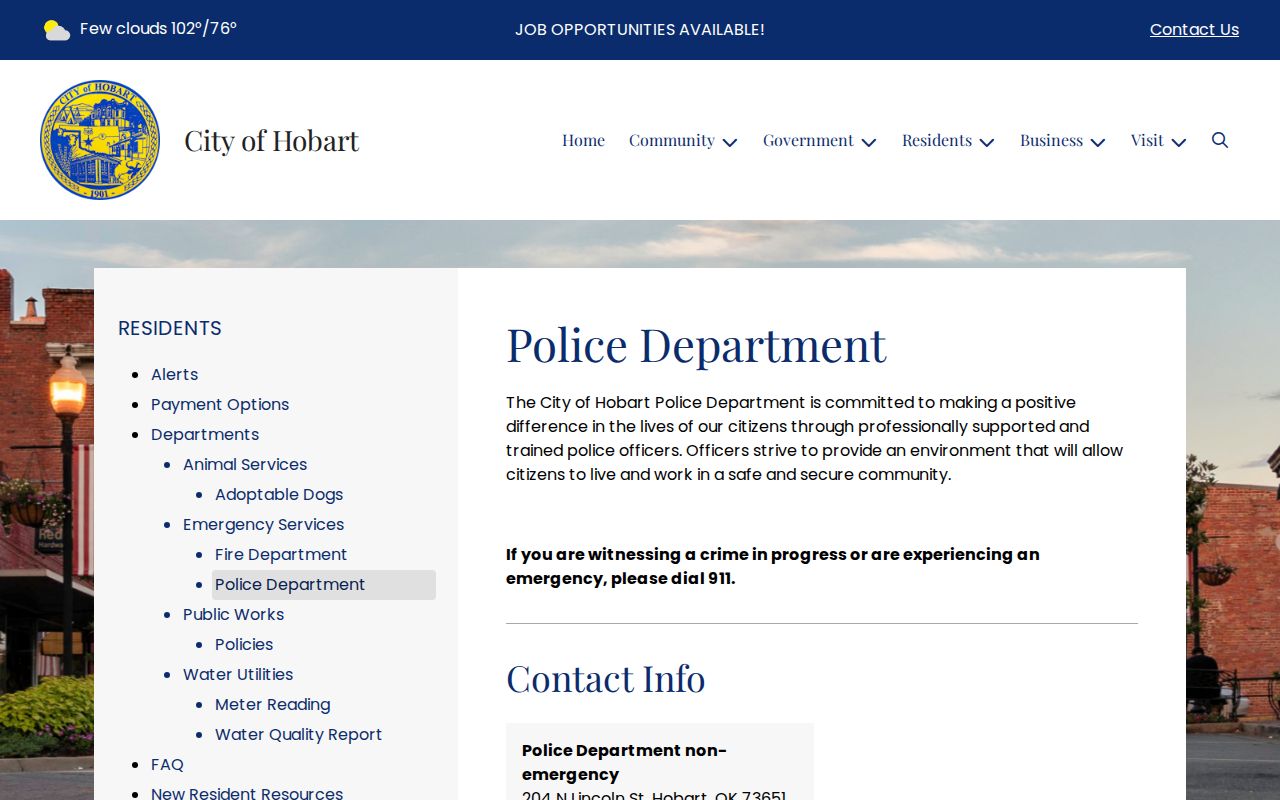Expand the Government menu chevron
The height and width of the screenshot is (800, 1280).
pos(869,142)
